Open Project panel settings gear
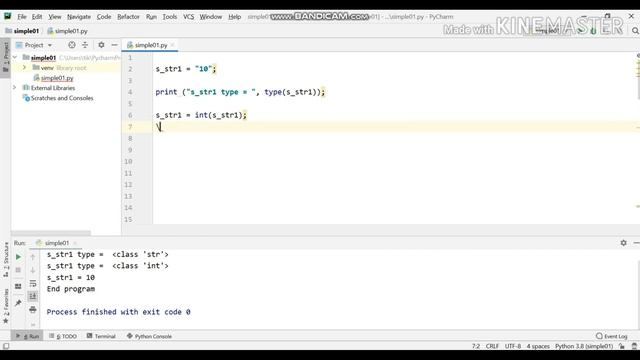Image resolution: width=640 pixels, height=360 pixels. [x=101, y=45]
